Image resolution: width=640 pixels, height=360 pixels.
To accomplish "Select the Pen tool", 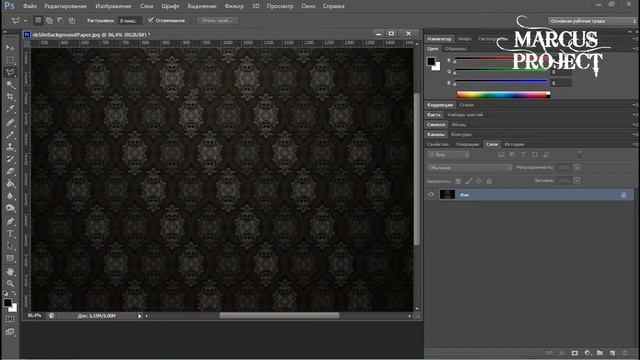I will click(x=10, y=221).
